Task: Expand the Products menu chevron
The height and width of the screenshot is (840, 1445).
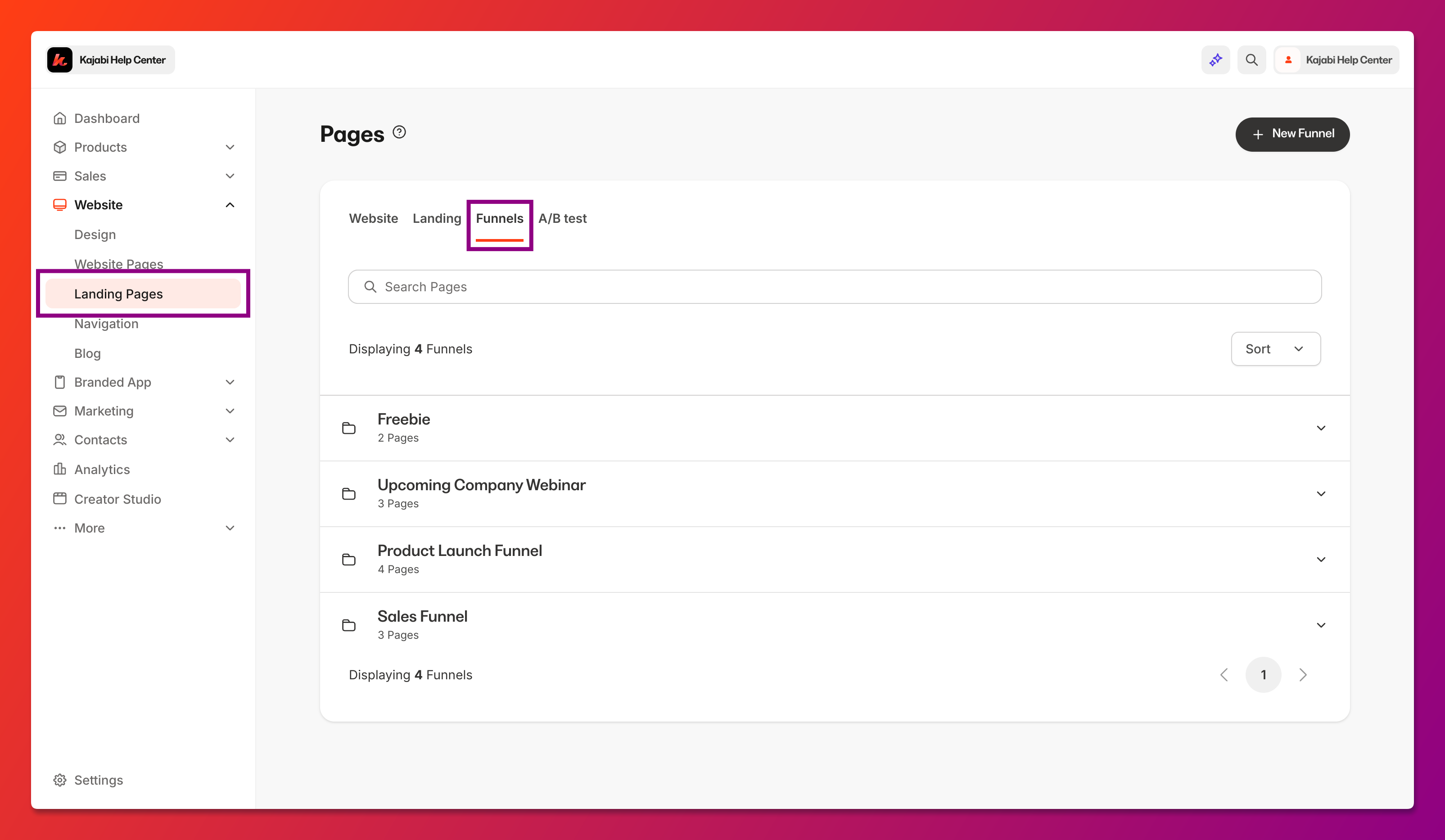Action: point(230,147)
